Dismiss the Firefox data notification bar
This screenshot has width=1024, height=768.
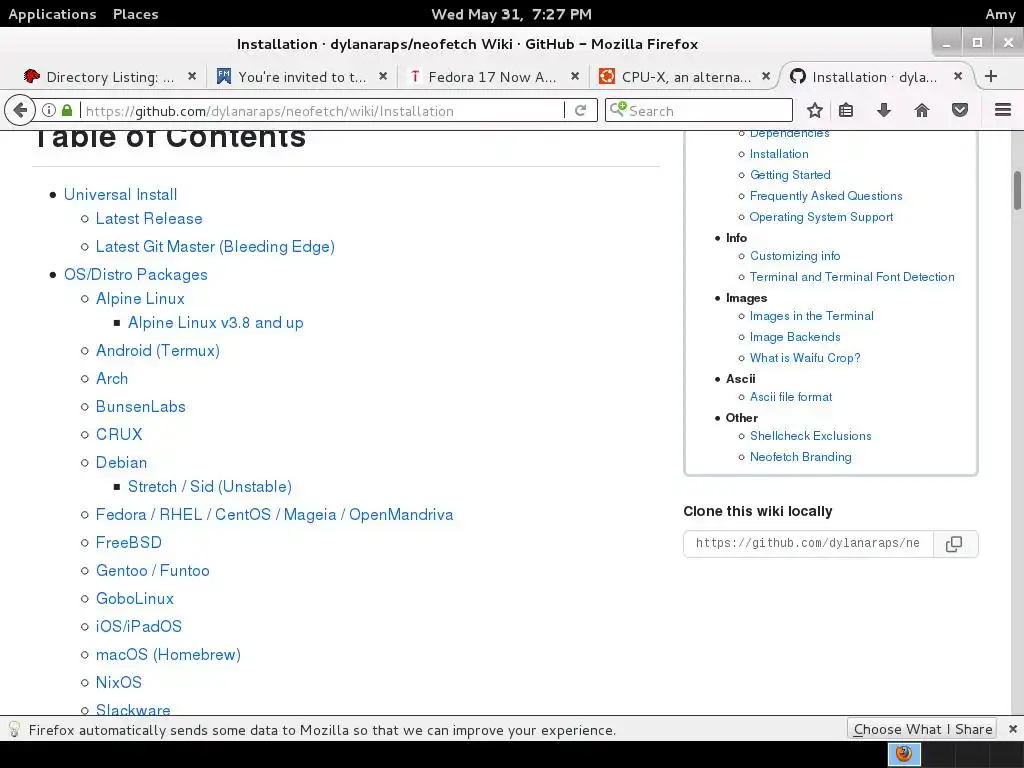[1012, 729]
